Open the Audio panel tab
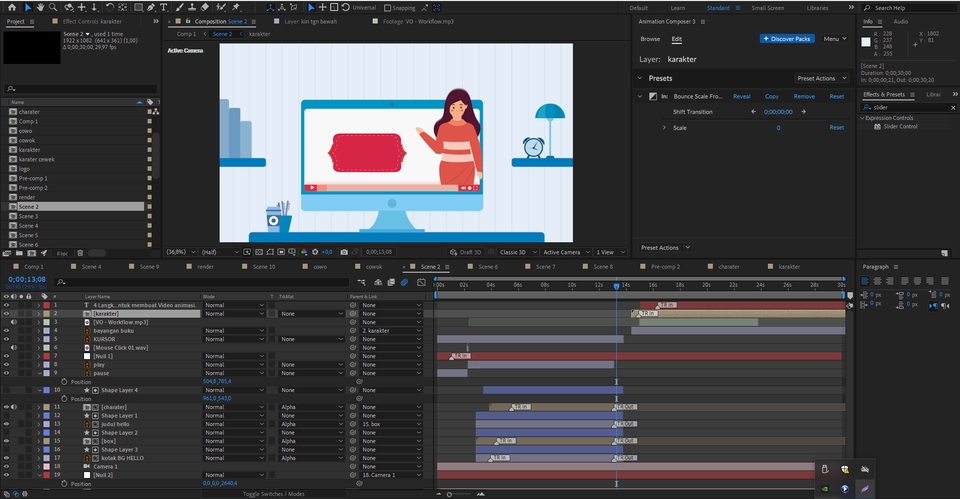 (901, 21)
